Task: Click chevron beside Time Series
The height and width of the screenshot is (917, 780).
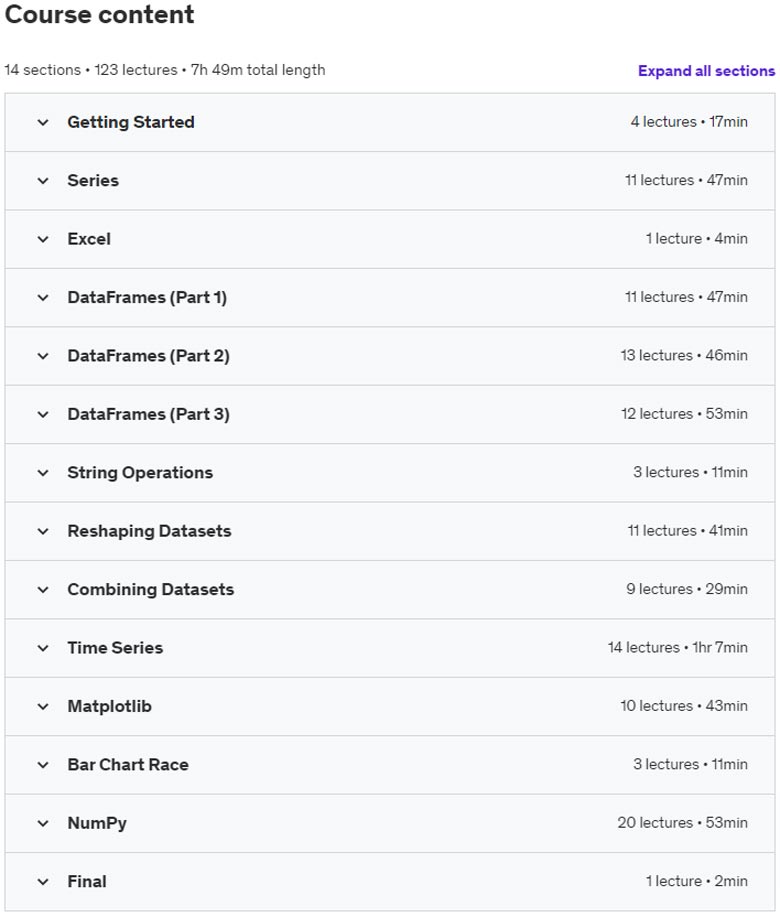Action: point(43,648)
